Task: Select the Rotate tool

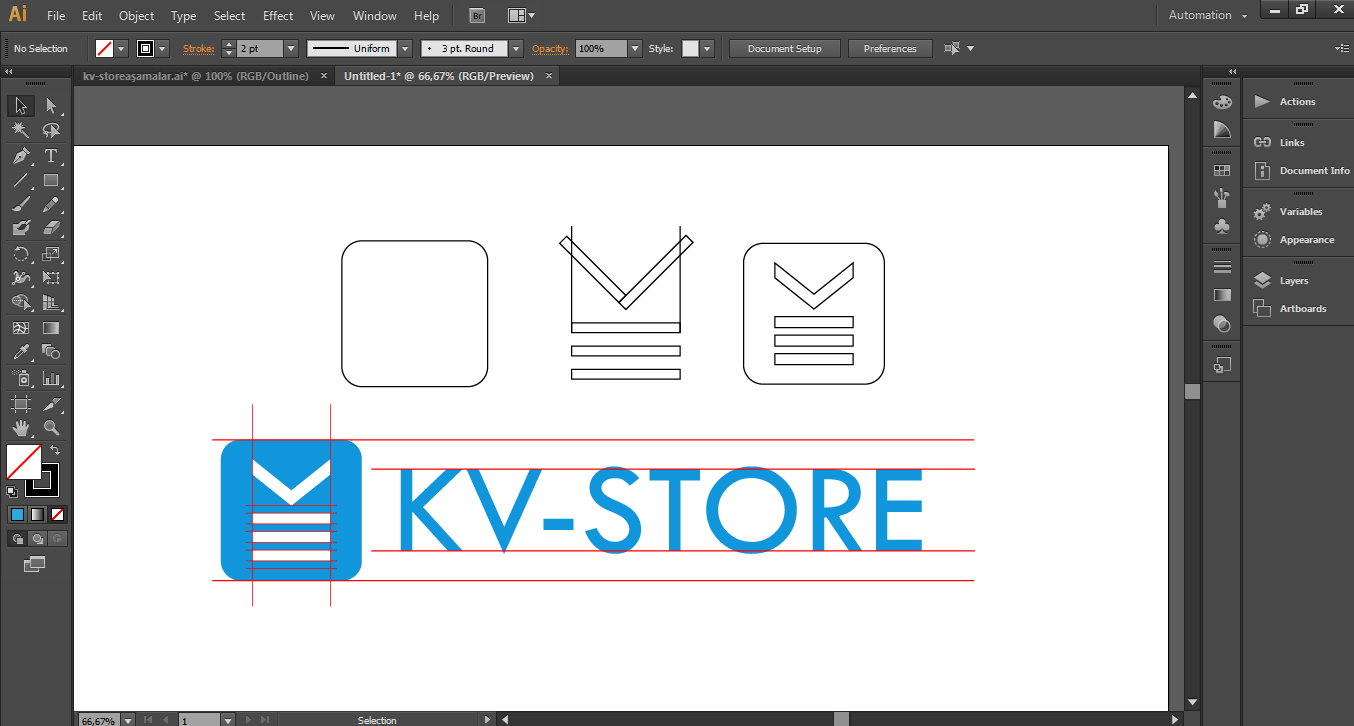Action: (20, 254)
